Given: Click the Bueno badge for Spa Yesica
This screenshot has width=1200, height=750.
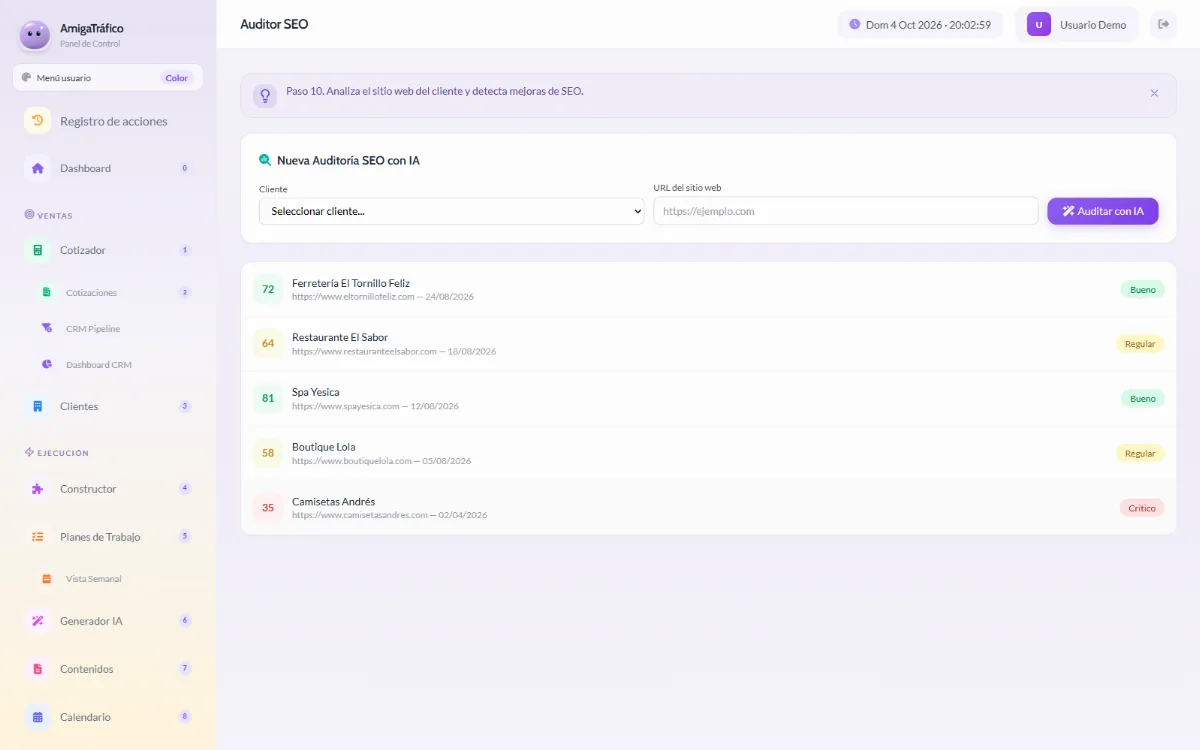Looking at the screenshot, I should [x=1142, y=399].
